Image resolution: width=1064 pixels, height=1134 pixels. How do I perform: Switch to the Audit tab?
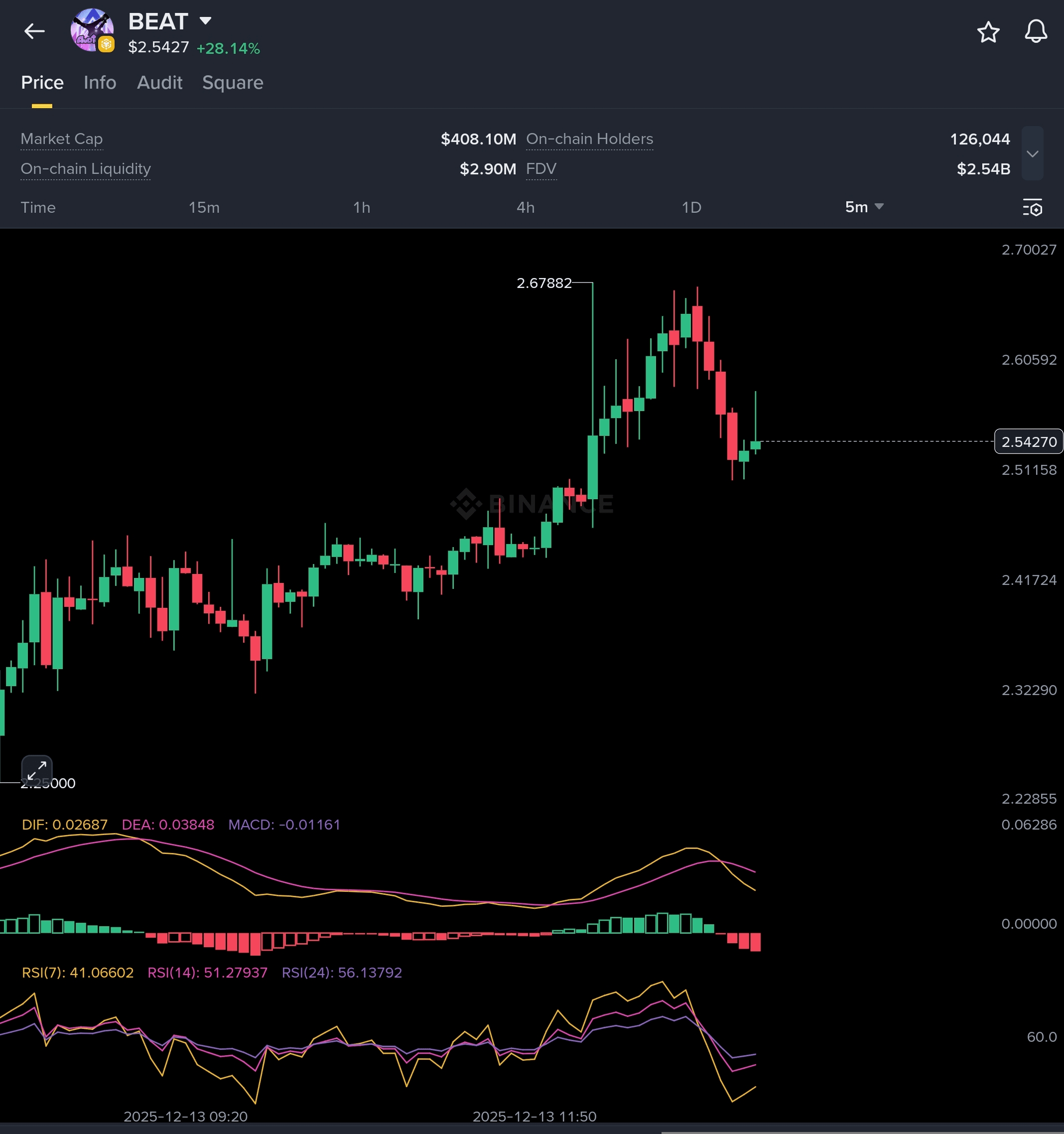[160, 83]
